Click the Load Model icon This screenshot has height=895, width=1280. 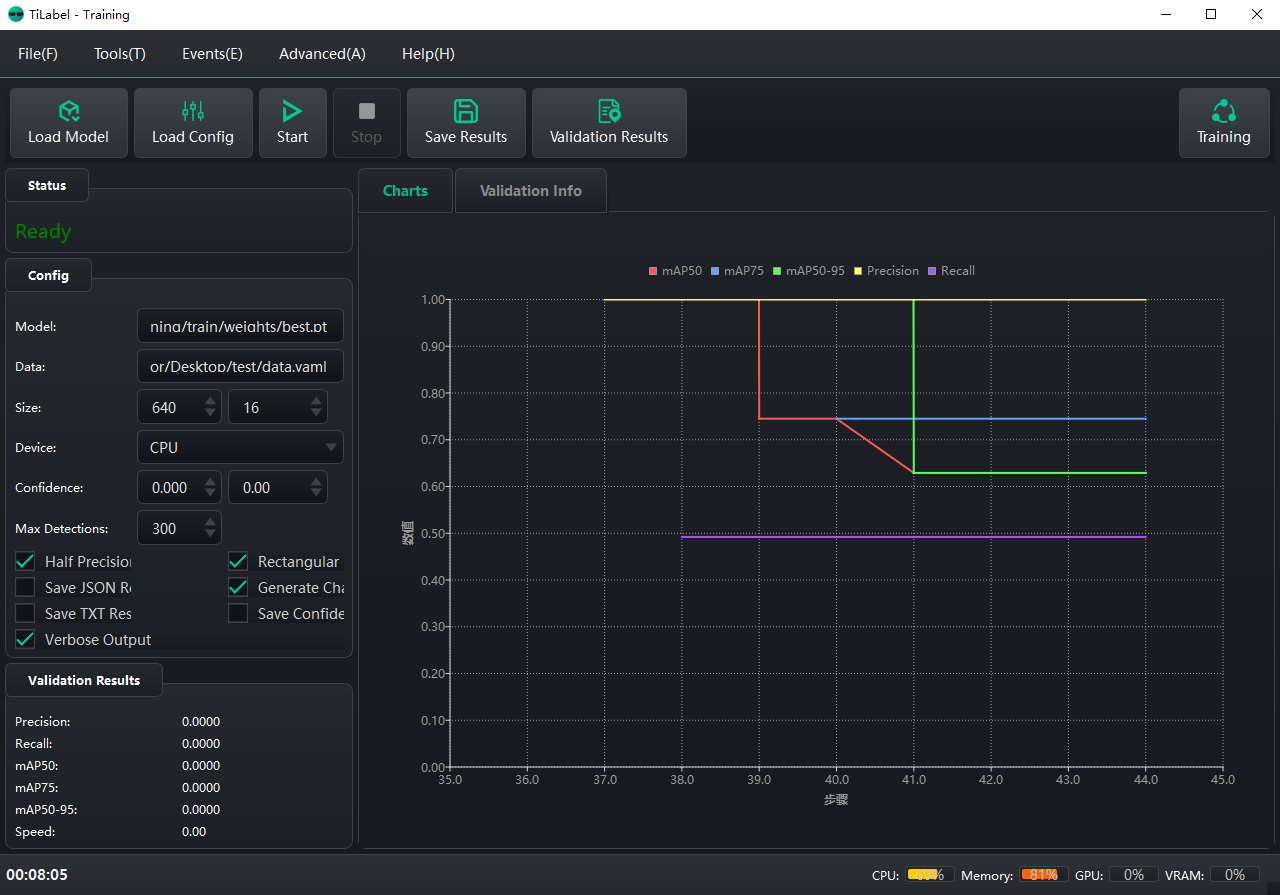pos(69,111)
